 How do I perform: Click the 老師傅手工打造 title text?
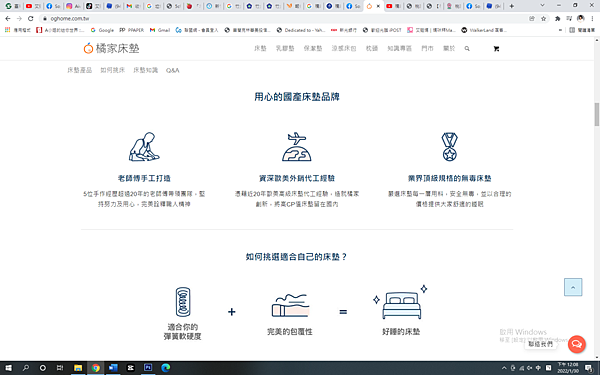click(x=144, y=178)
